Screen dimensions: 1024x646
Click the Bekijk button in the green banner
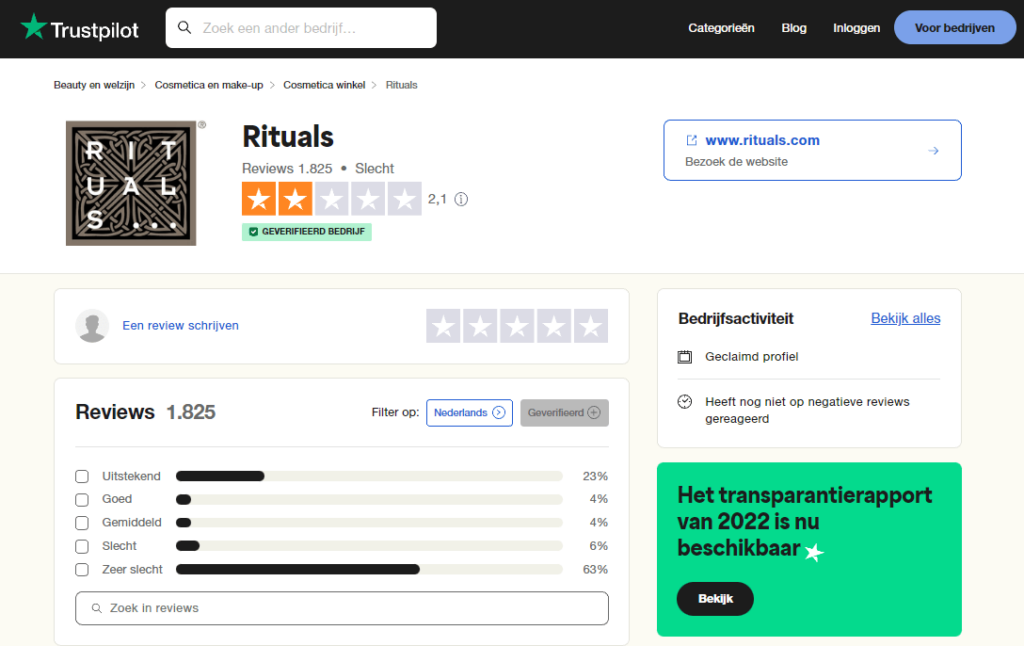[x=715, y=599]
